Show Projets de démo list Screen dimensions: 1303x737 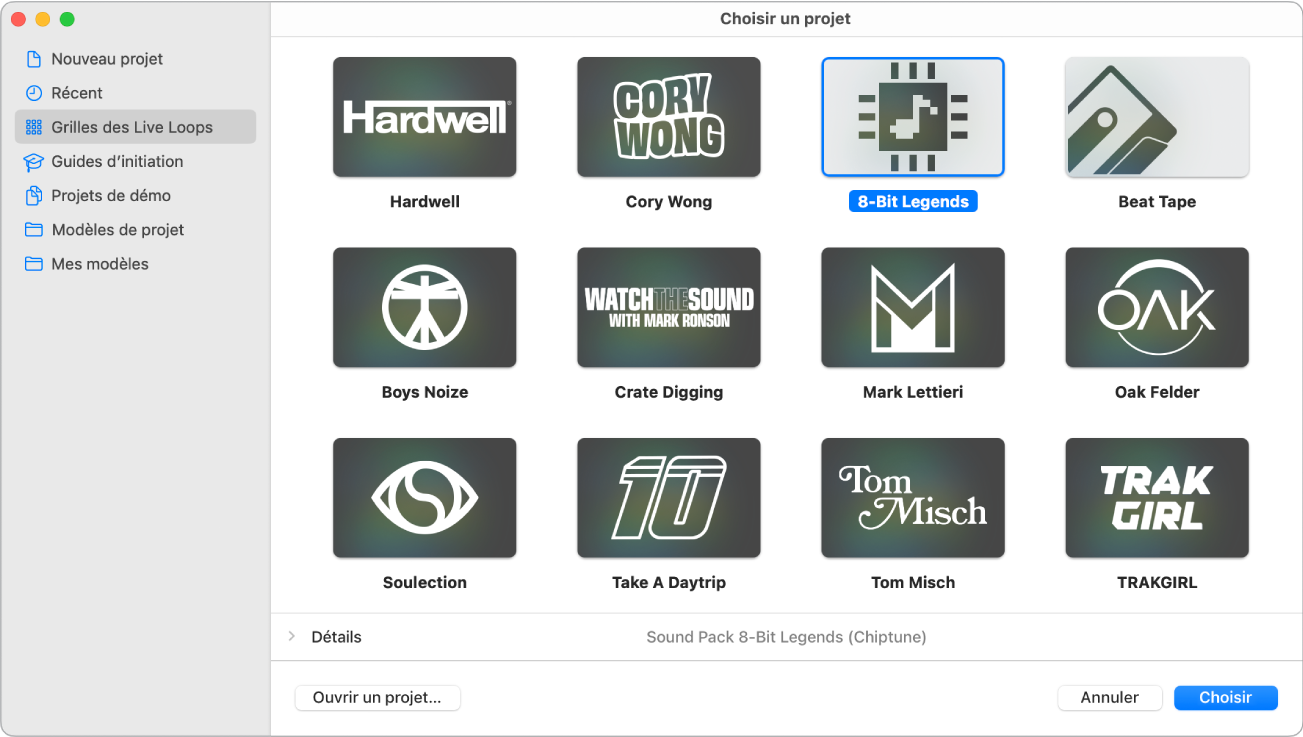coord(111,195)
